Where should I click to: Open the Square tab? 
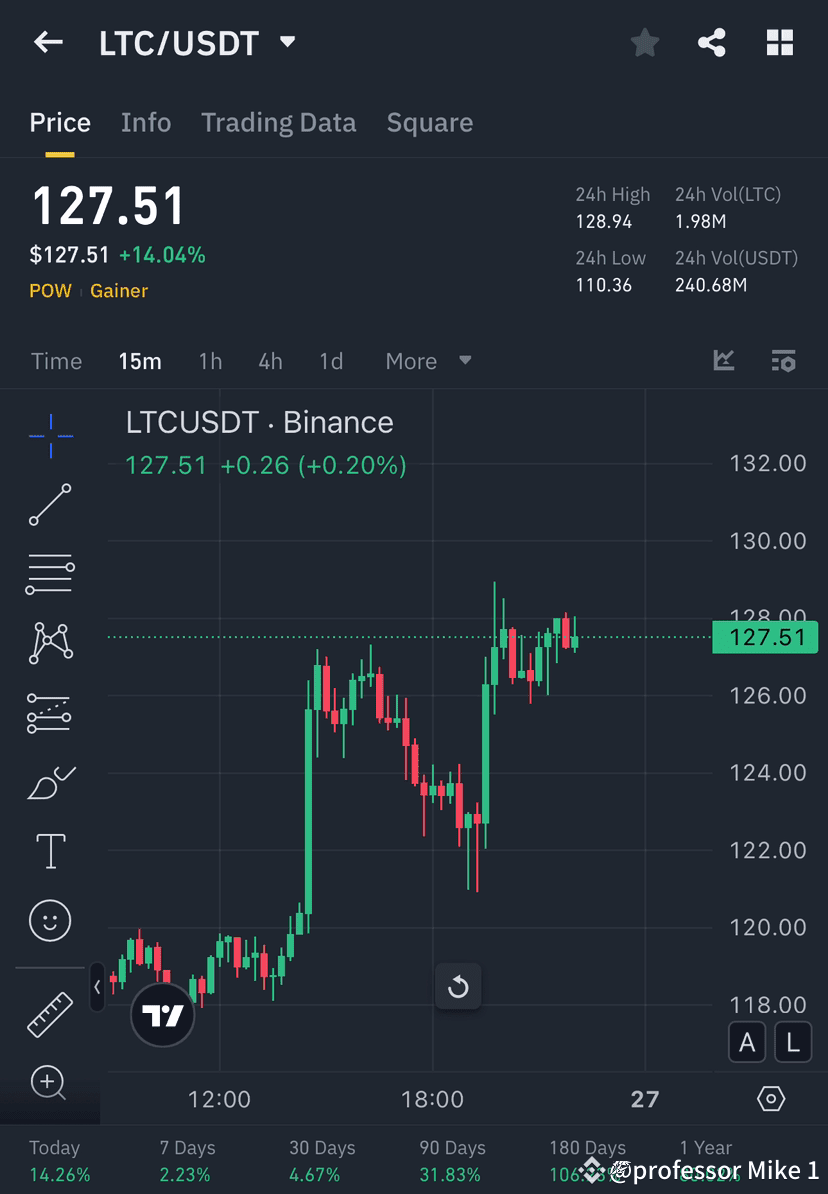tap(429, 122)
